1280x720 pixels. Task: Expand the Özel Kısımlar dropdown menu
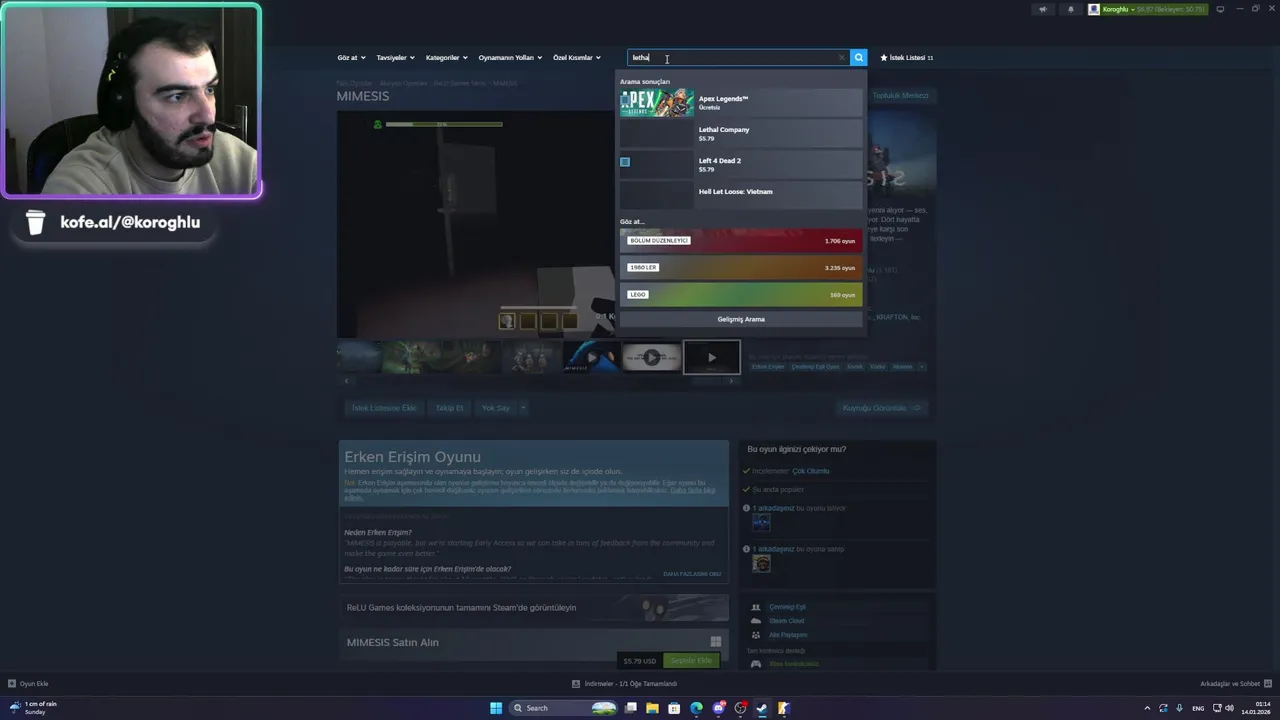(577, 58)
